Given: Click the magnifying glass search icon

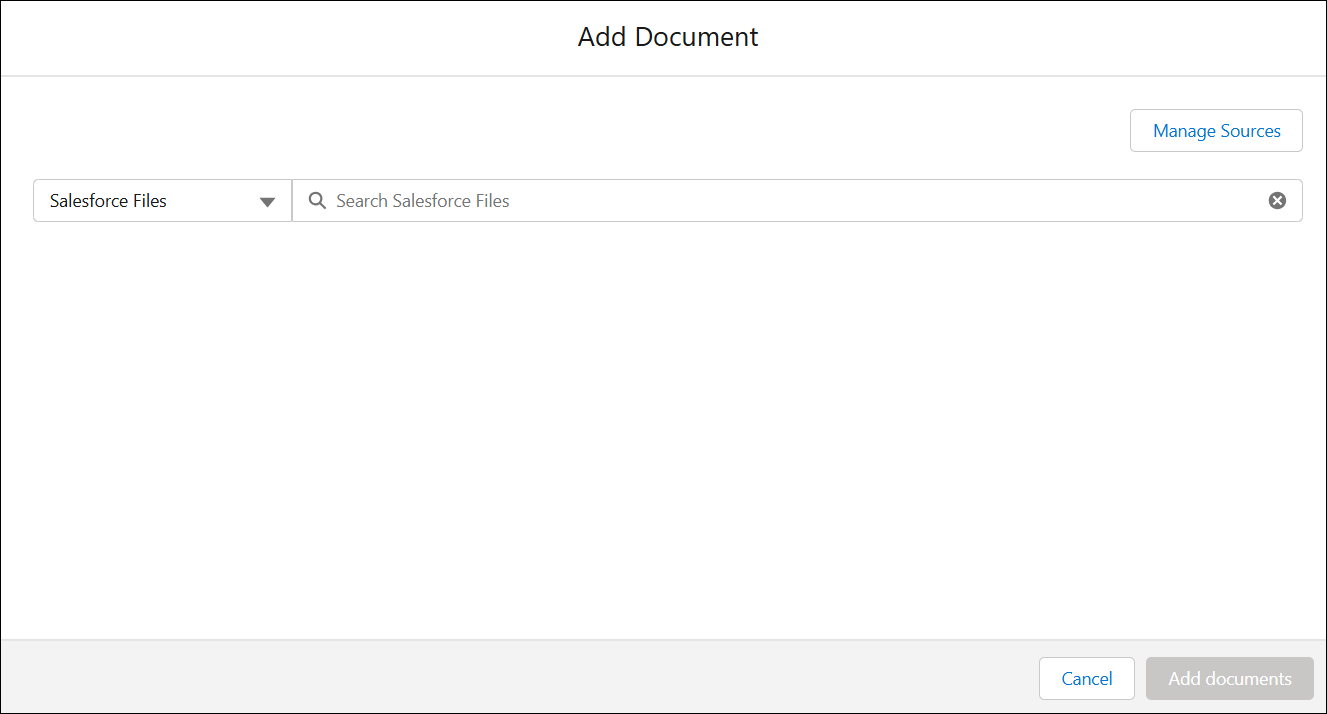Looking at the screenshot, I should click(317, 201).
